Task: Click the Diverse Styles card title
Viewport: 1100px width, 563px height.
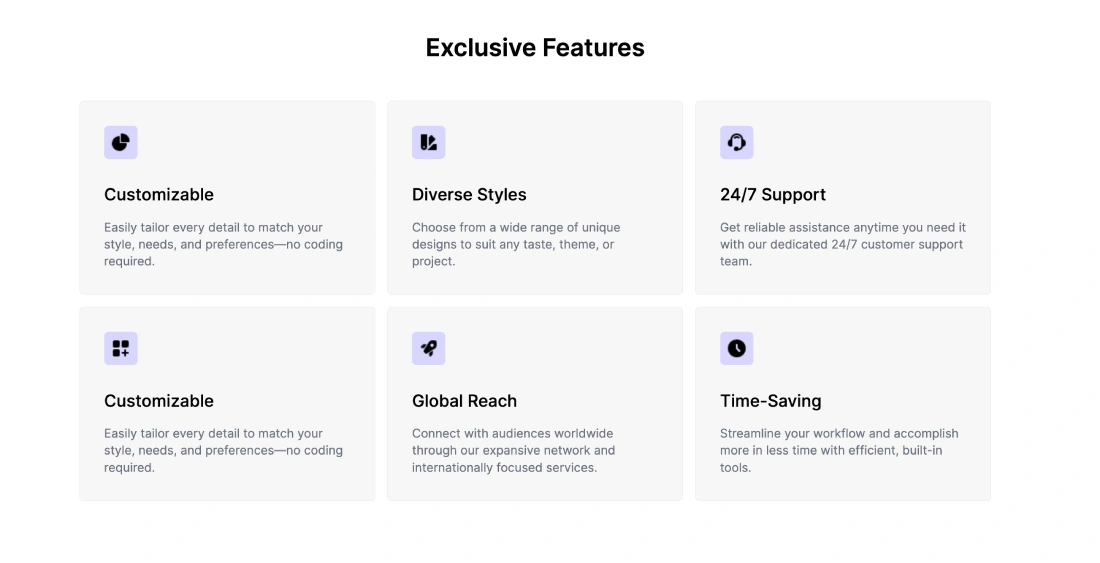Action: 469,194
